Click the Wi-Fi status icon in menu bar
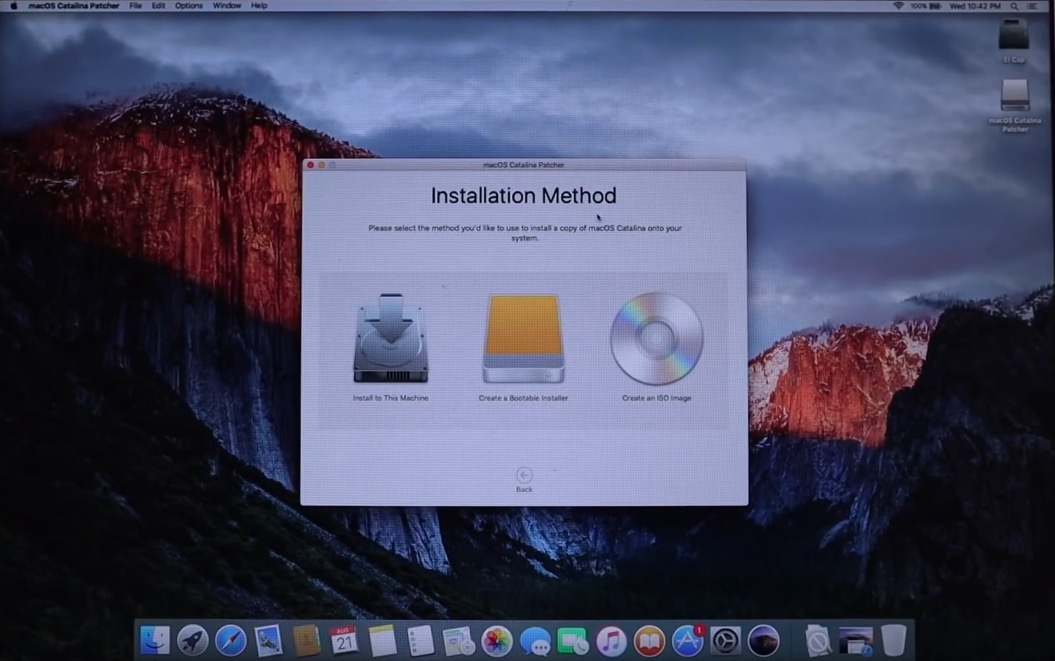Image resolution: width=1055 pixels, height=661 pixels. (x=898, y=6)
